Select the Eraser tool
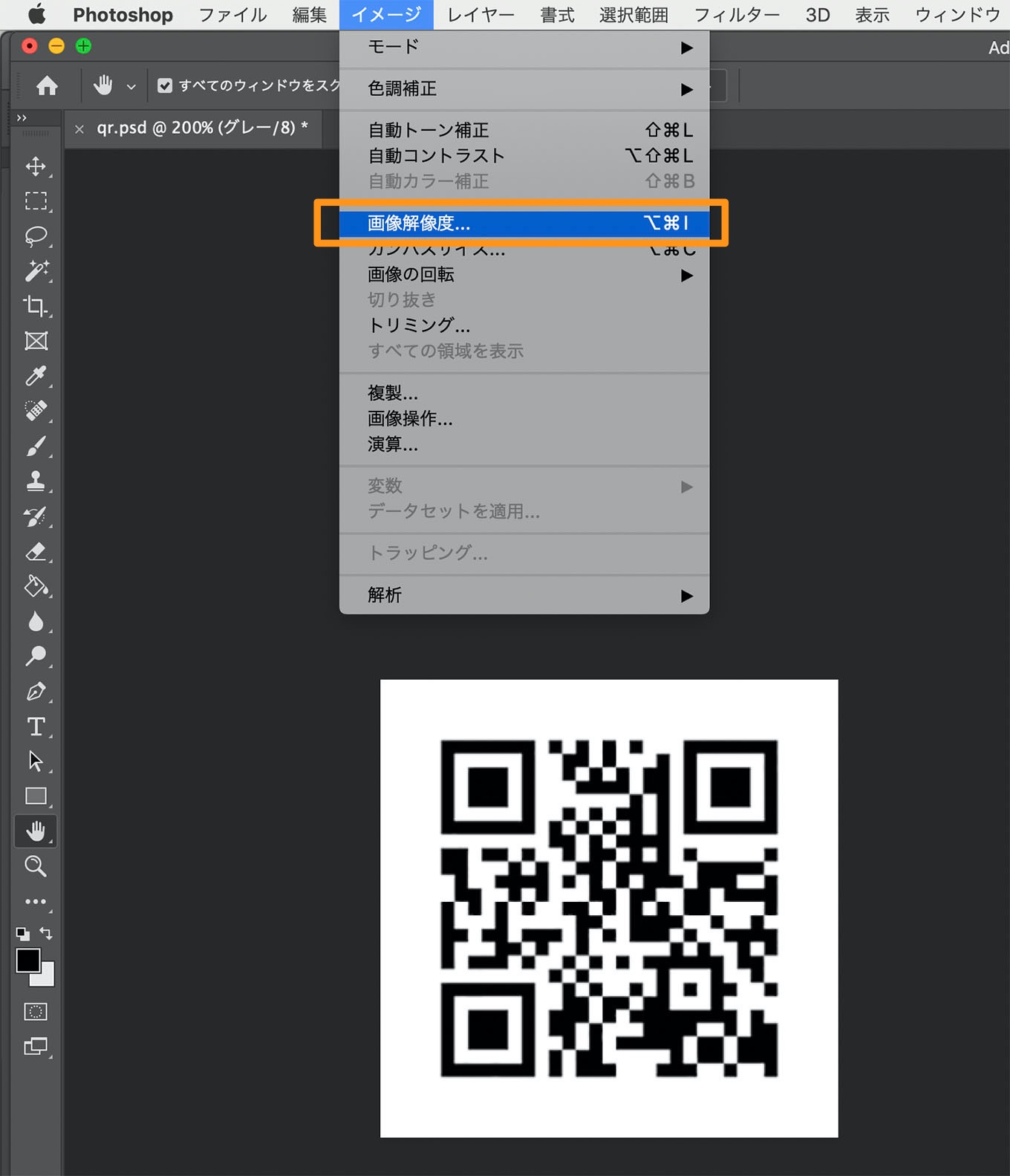Screen dimensions: 1010x1176 36,551
